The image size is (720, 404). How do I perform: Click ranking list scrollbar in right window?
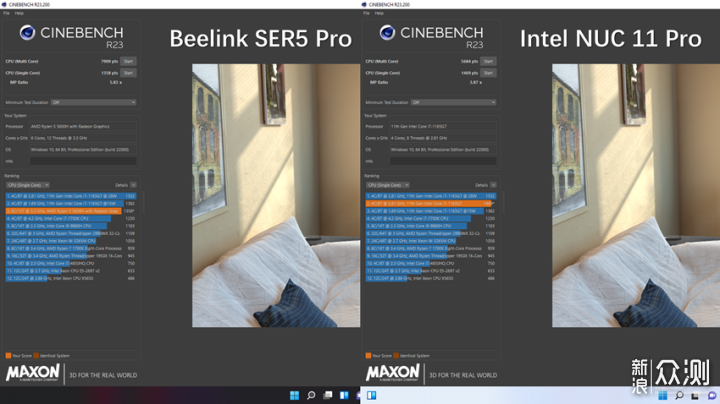pos(503,202)
